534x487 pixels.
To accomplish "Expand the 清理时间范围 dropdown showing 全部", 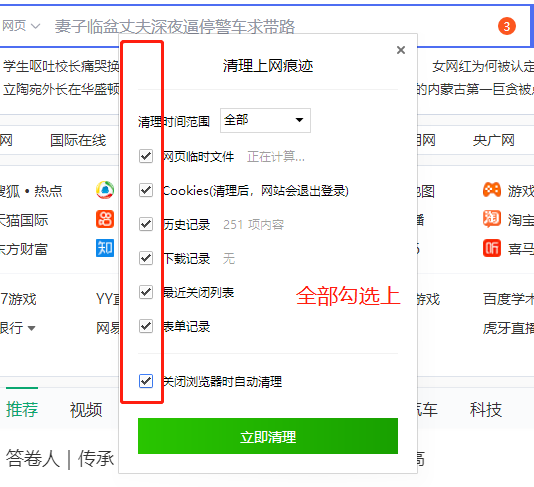I will click(265, 120).
